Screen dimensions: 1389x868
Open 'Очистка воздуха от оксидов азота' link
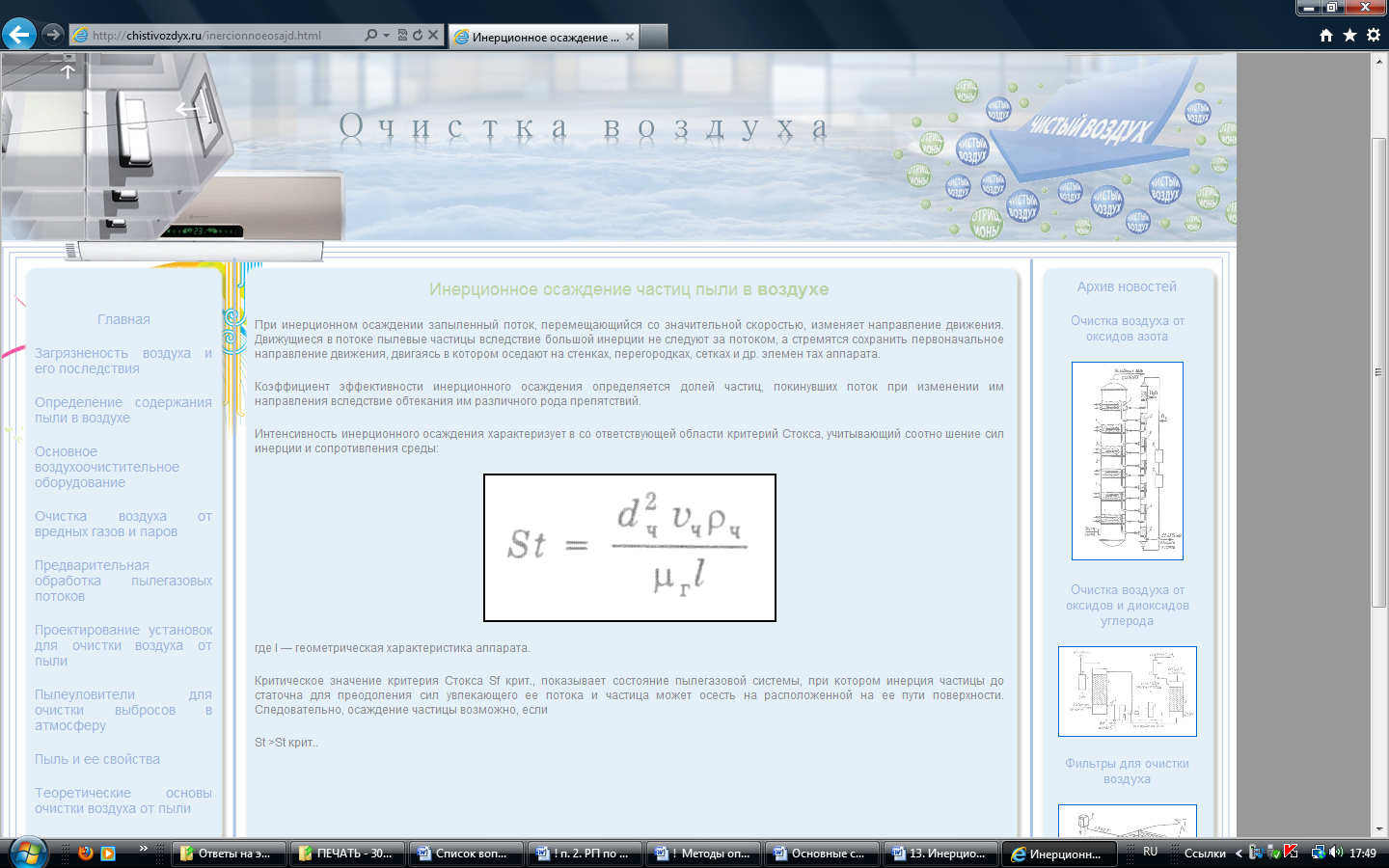1127,328
